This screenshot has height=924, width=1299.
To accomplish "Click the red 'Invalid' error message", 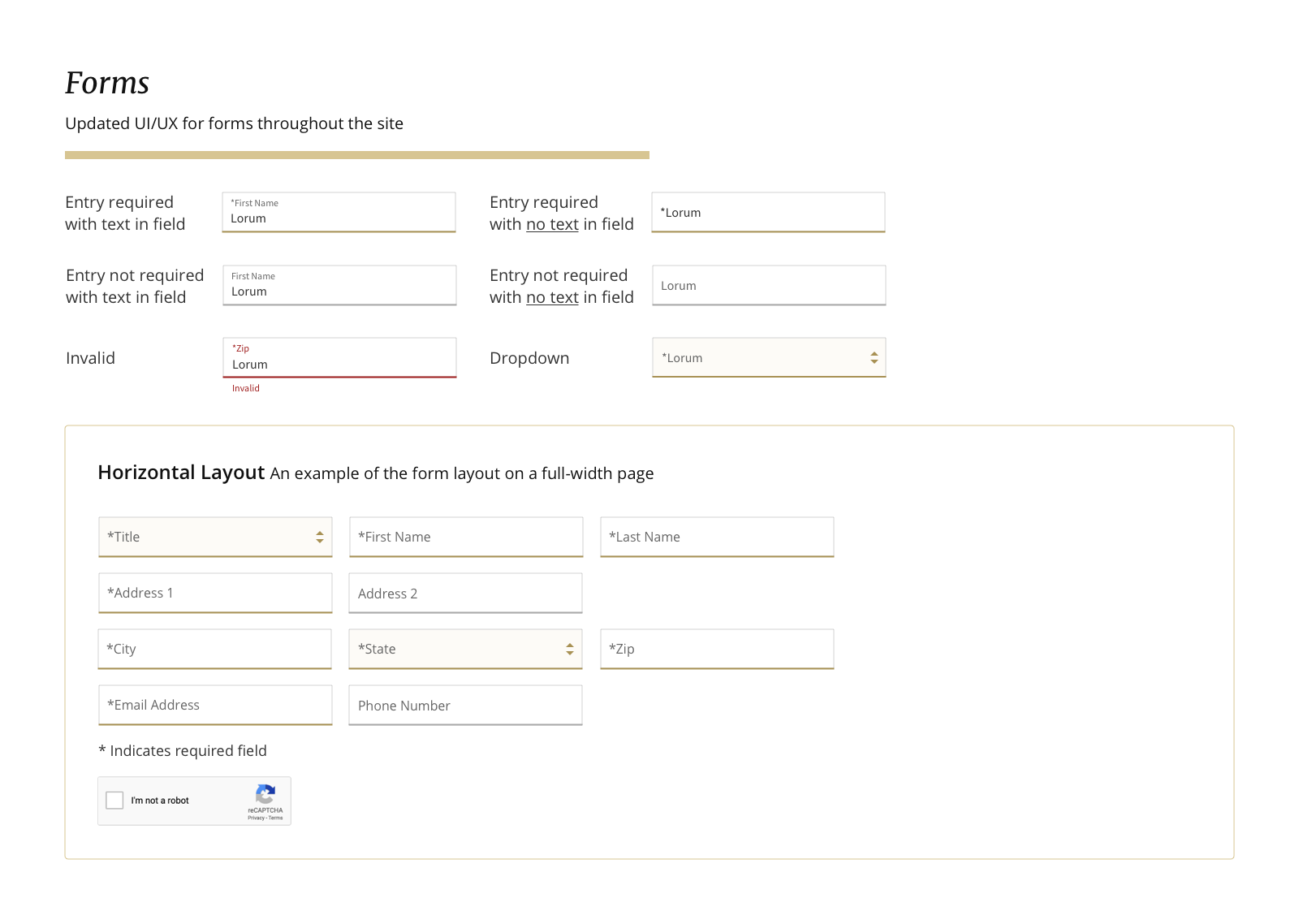I will click(x=246, y=388).
